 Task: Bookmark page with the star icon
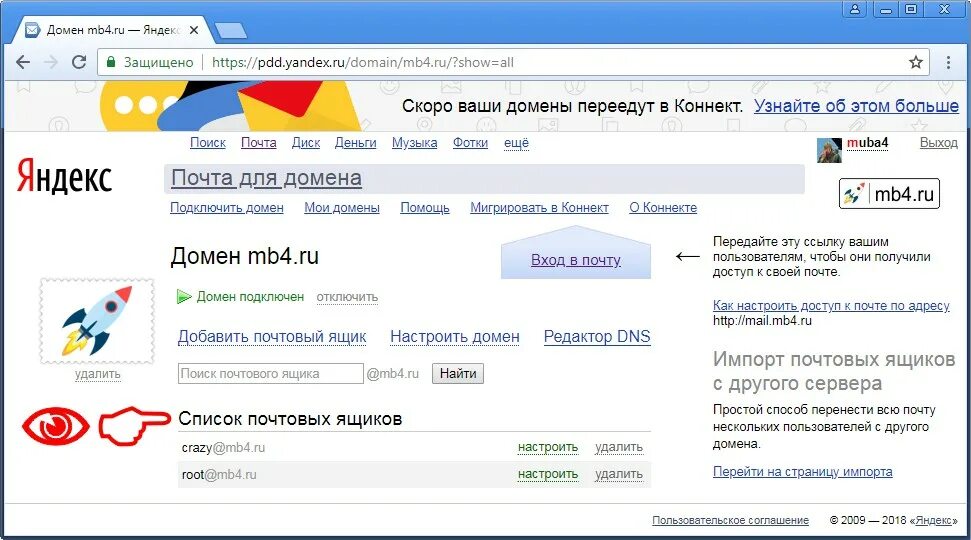coord(915,62)
